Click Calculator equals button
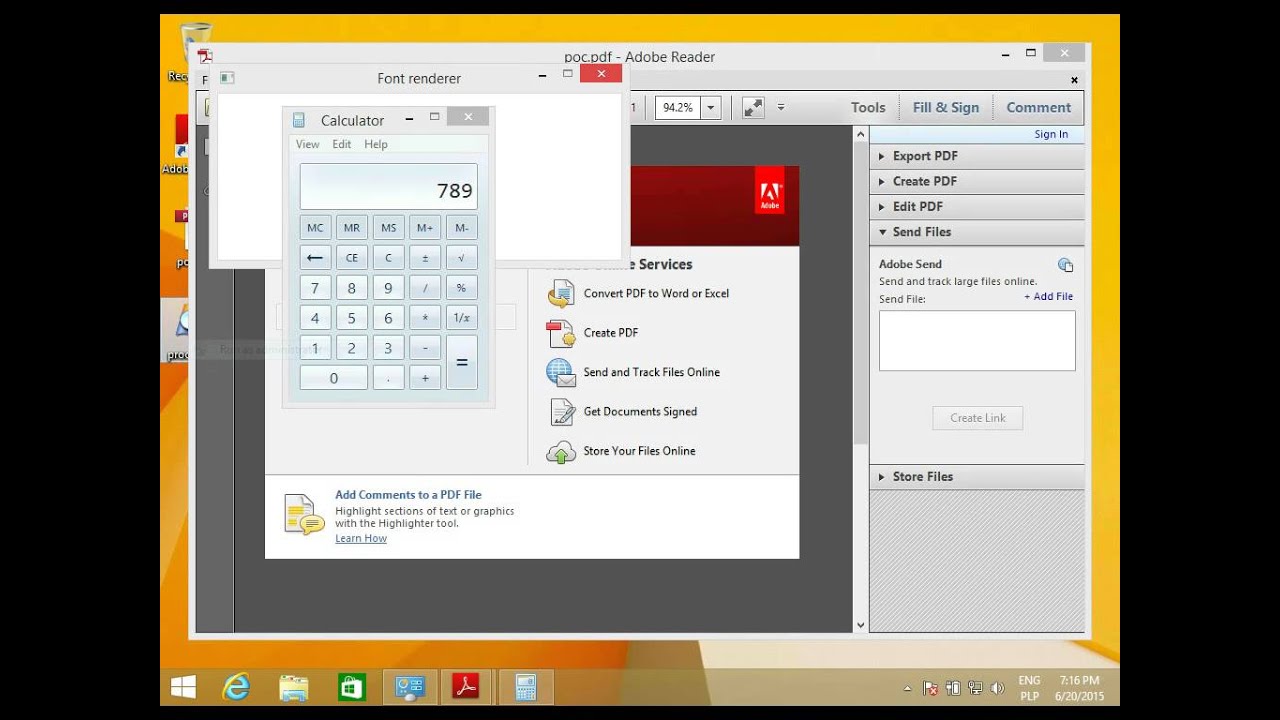Screen dimensions: 1280x720 (461, 363)
